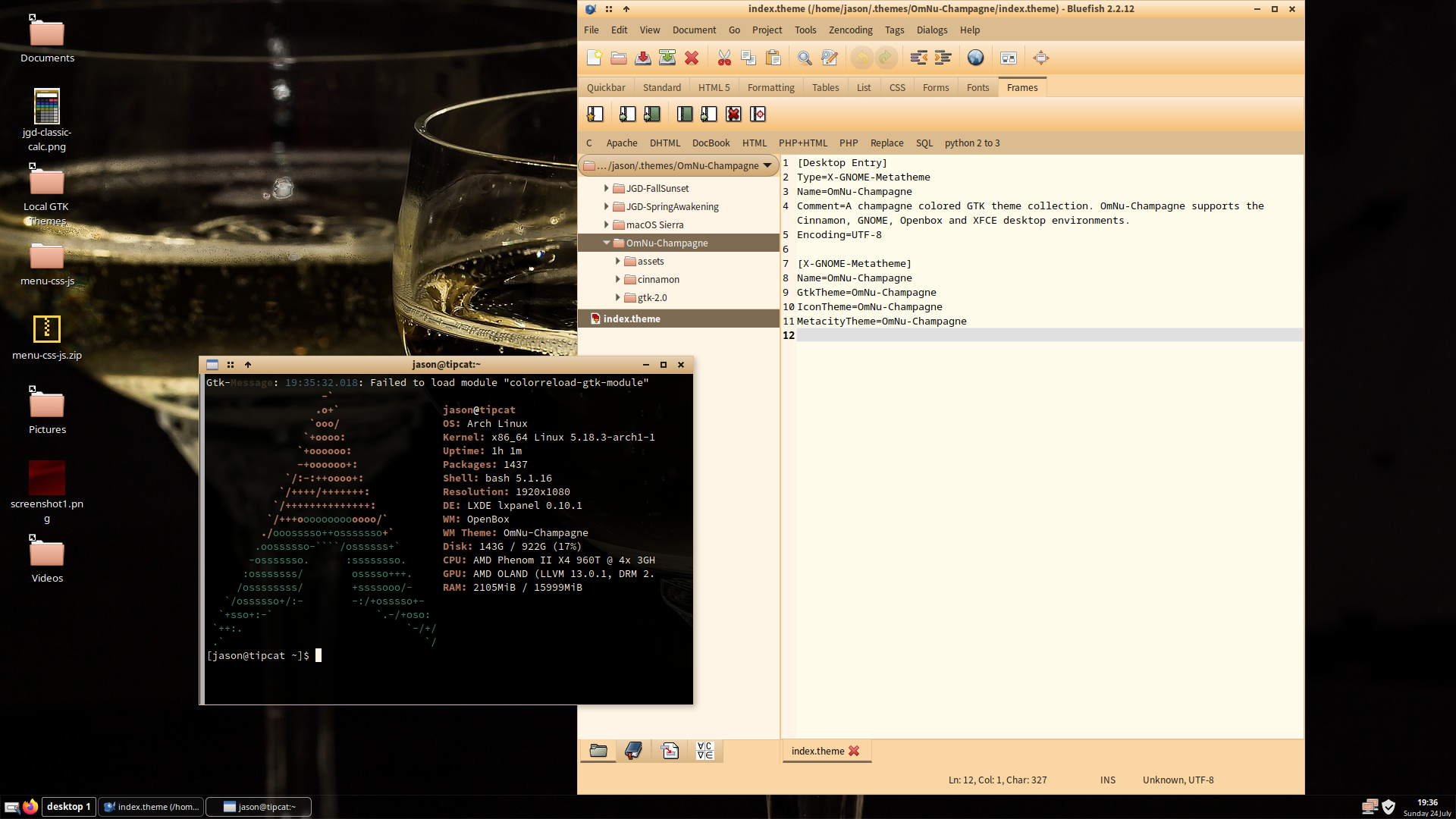1456x819 pixels.
Task: Click the Frame Wizard icon with star
Action: coord(595,115)
